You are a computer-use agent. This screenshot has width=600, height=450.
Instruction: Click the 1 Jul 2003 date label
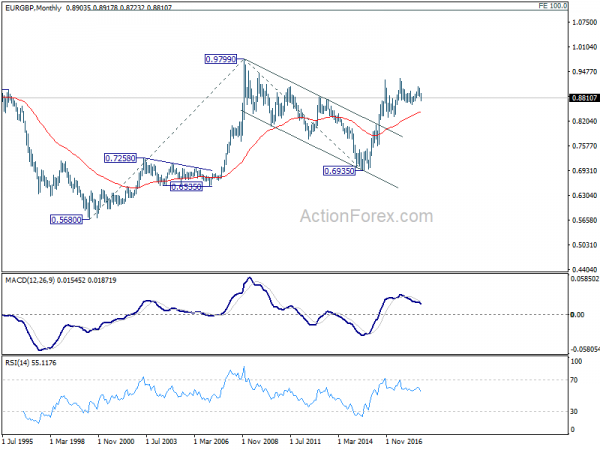(x=161, y=441)
